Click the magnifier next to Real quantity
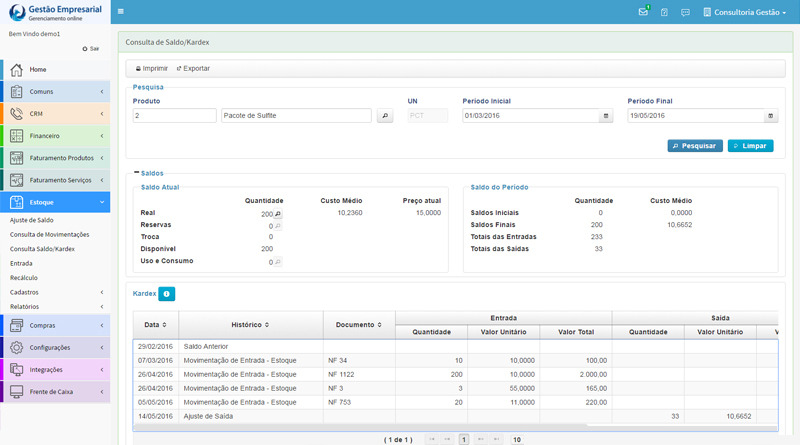The height and width of the screenshot is (445, 800). click(278, 214)
